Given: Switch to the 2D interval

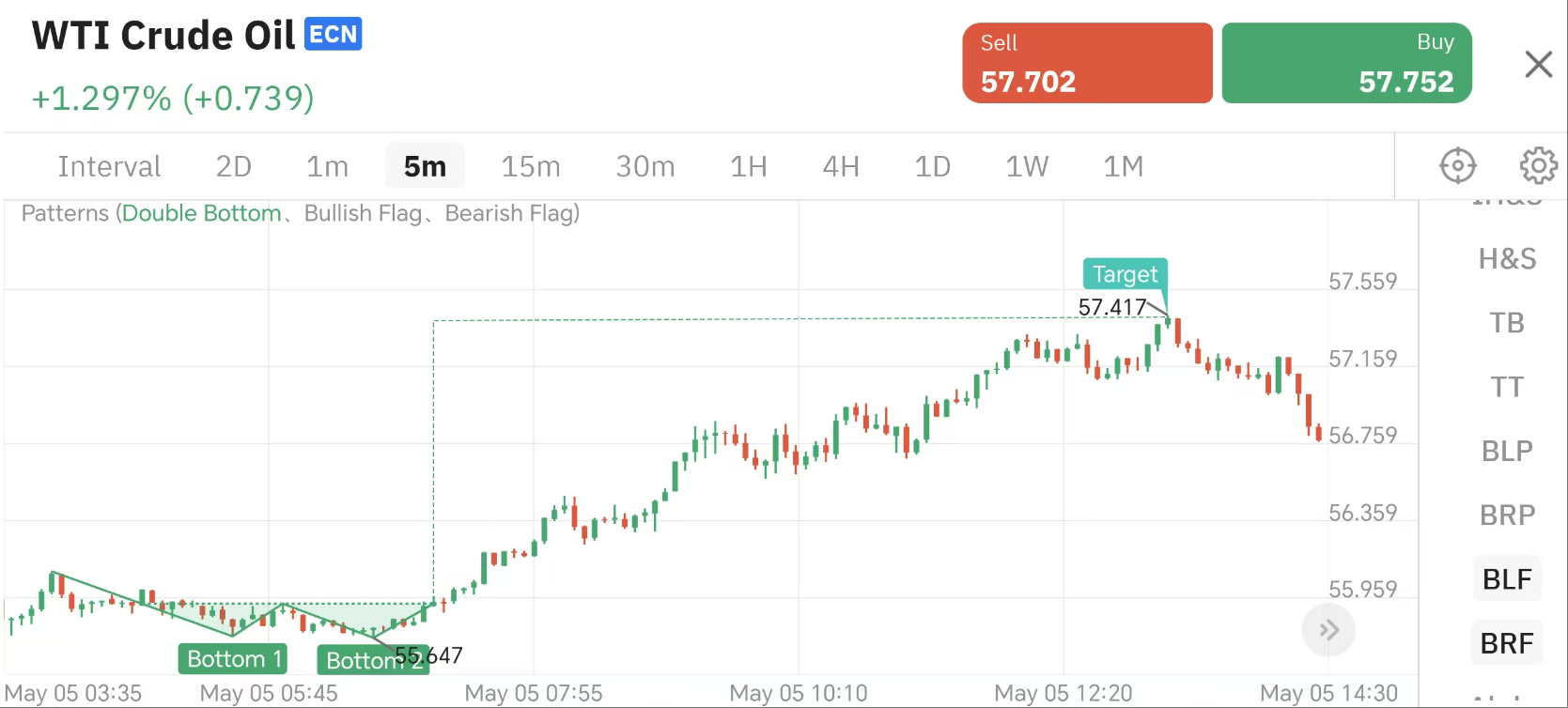Looking at the screenshot, I should pos(234,166).
